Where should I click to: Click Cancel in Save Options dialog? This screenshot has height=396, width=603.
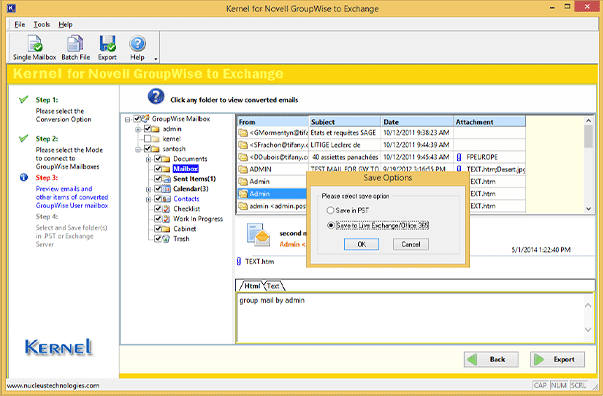[411, 244]
